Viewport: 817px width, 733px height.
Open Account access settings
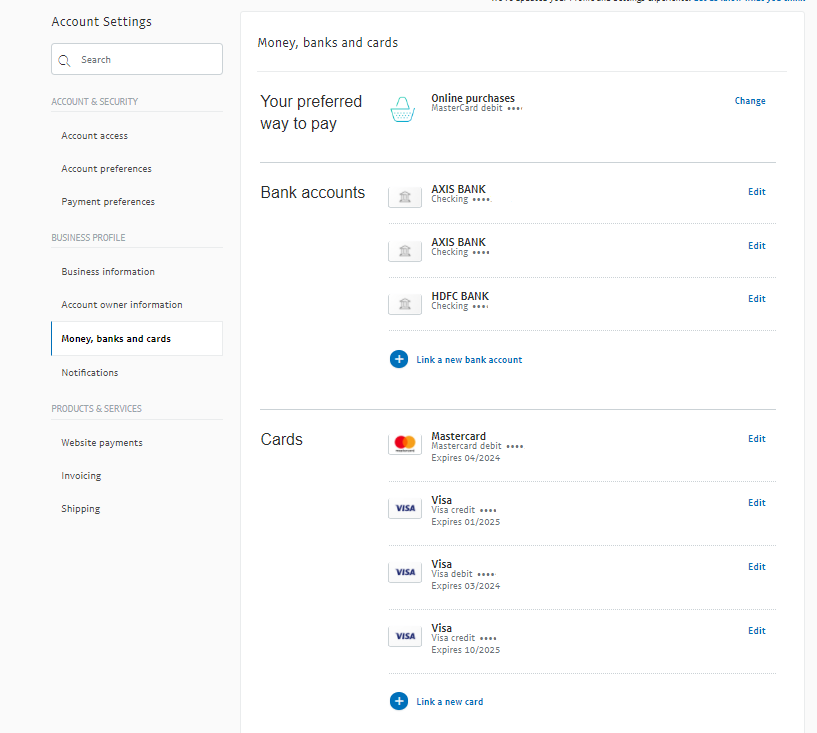point(95,135)
